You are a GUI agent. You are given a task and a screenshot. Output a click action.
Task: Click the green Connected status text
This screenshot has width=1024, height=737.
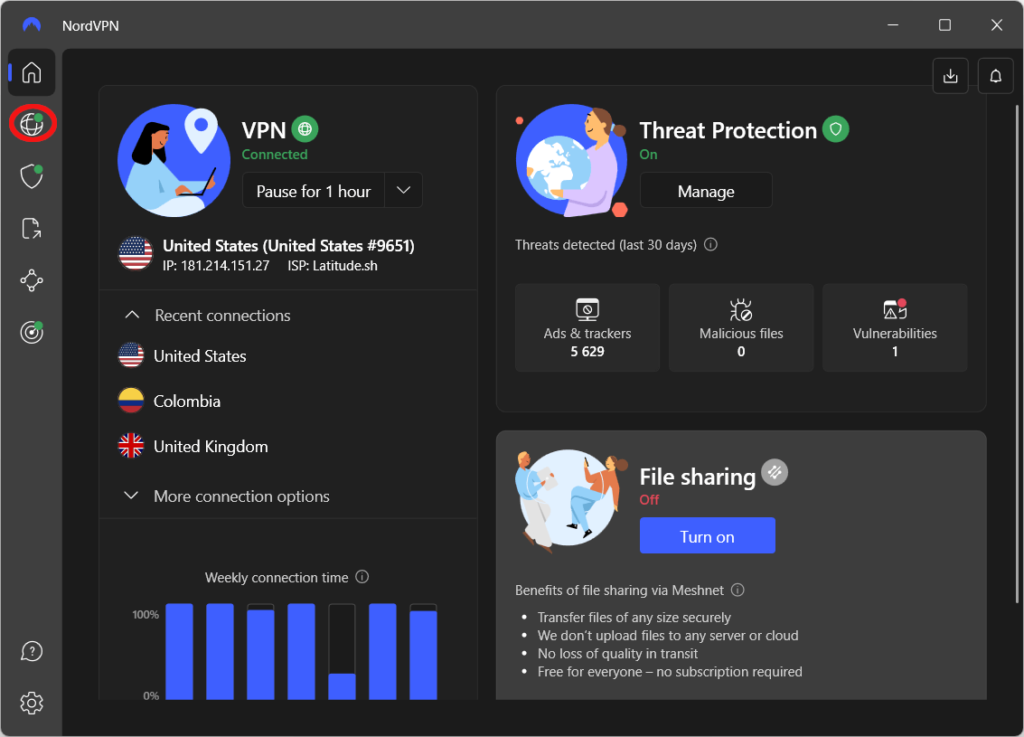274,154
